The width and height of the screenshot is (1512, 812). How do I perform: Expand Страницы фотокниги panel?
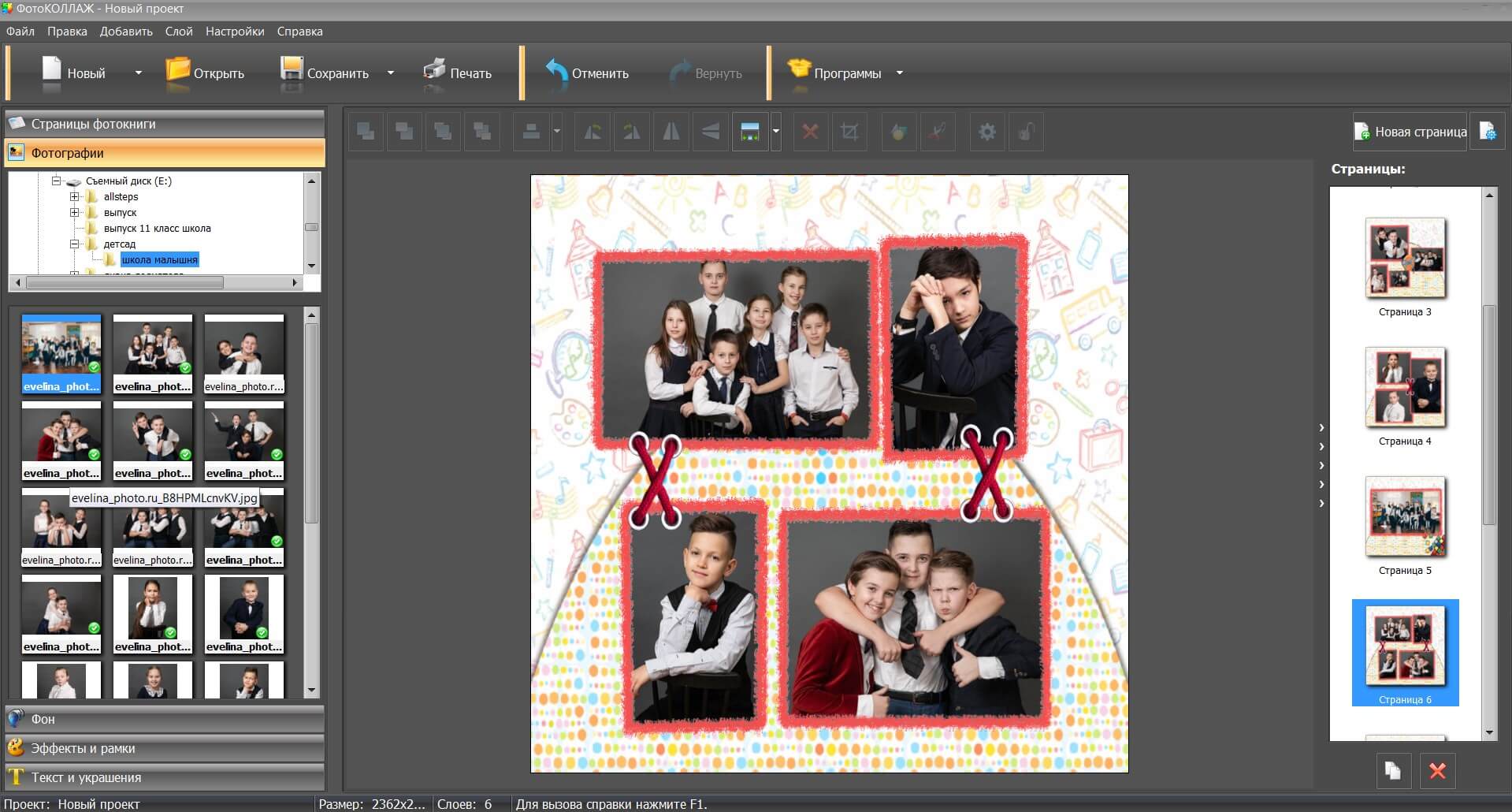click(x=165, y=124)
